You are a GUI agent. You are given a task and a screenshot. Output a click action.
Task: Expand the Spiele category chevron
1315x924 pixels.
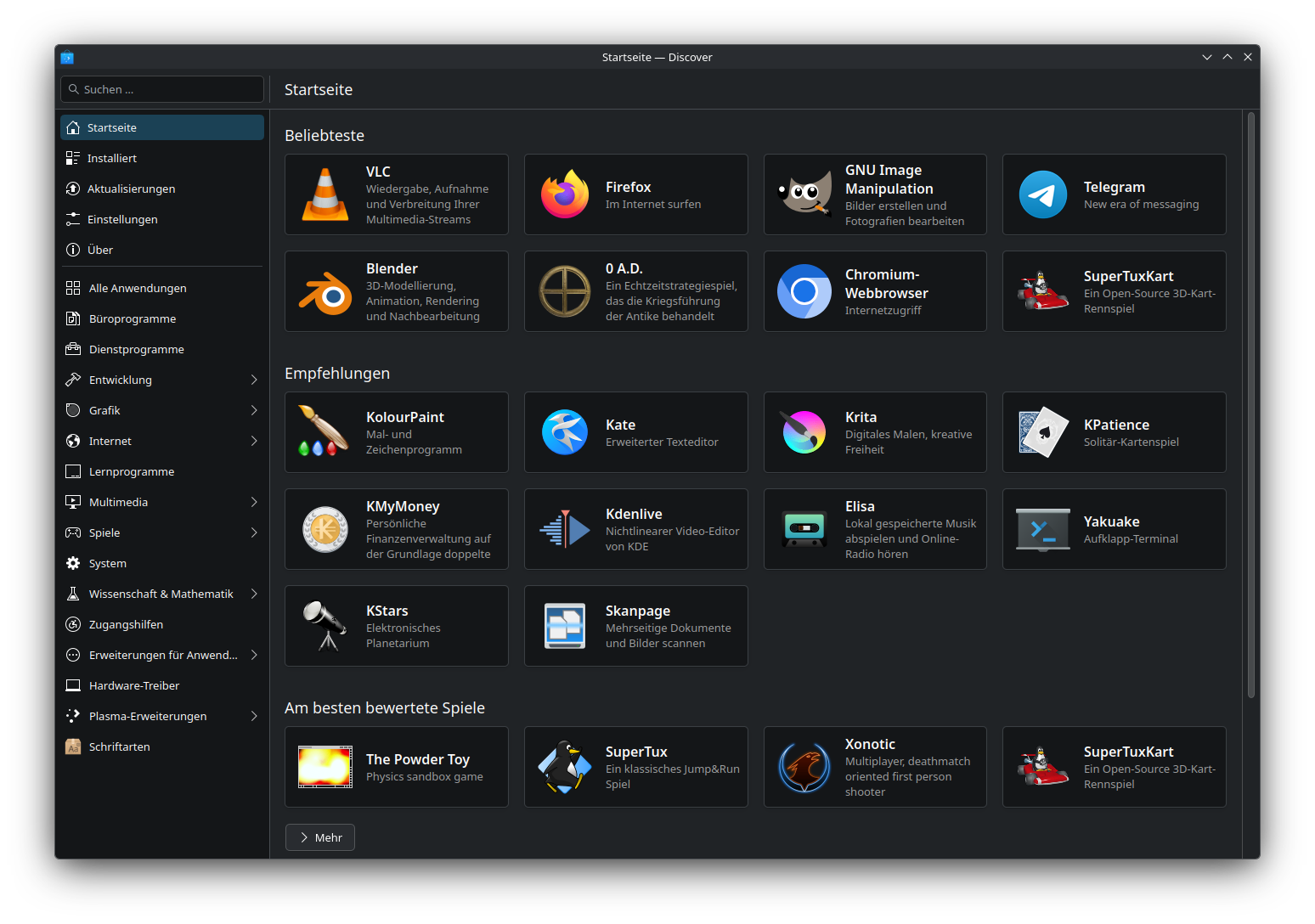pos(253,532)
